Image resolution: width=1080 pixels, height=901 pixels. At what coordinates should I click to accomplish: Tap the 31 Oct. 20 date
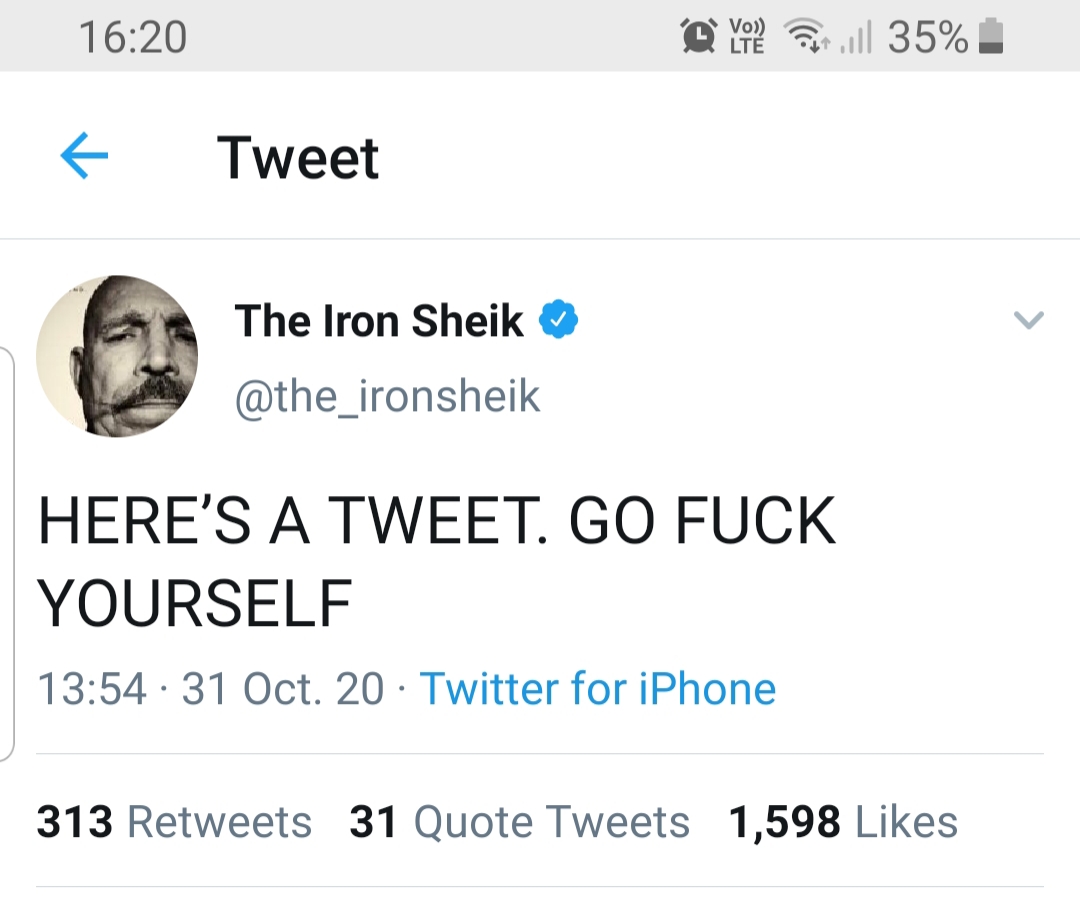(283, 689)
